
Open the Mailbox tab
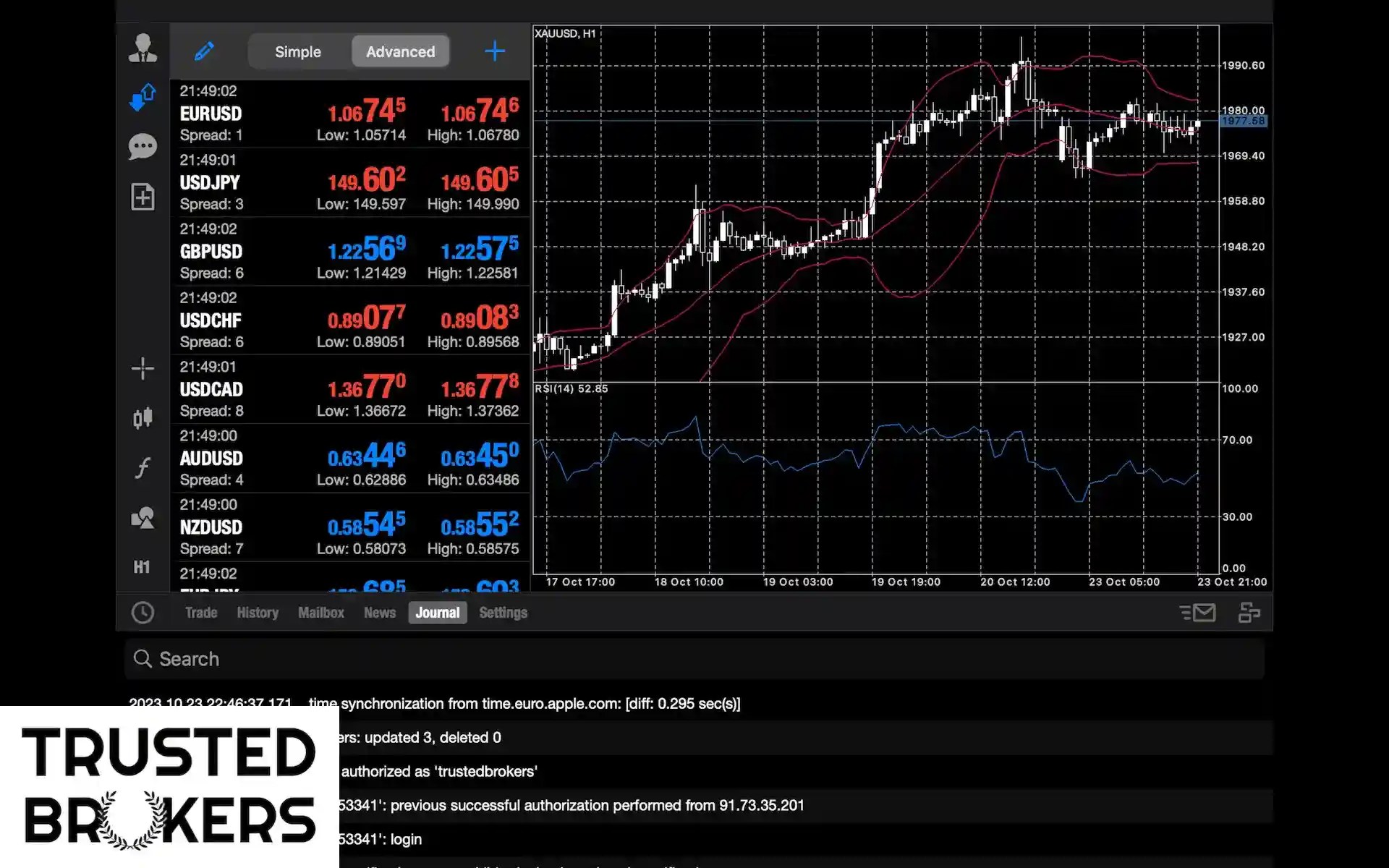(320, 613)
